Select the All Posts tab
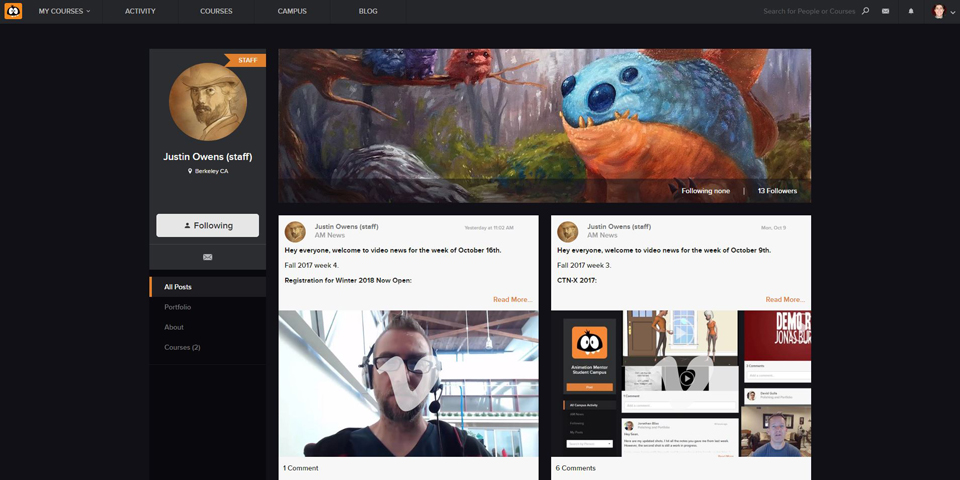Viewport: 960px width, 480px height. point(208,287)
